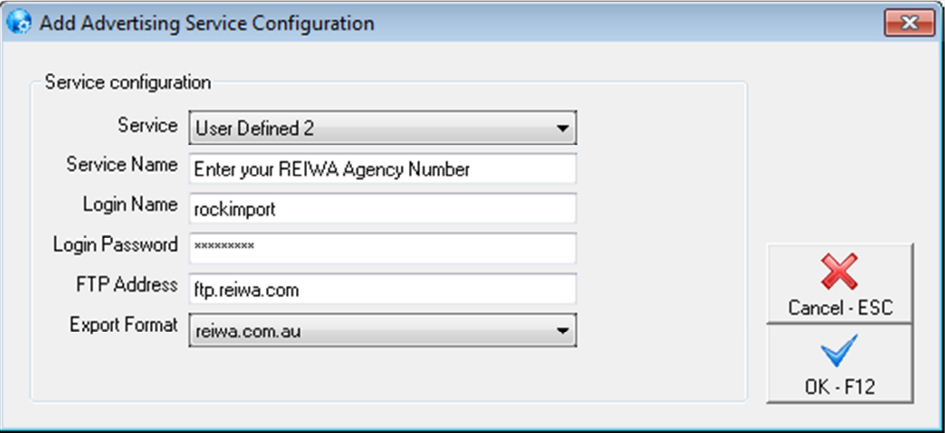The image size is (945, 433).
Task: Click the 'Service configuration' group box heading
Action: [x=128, y=81]
